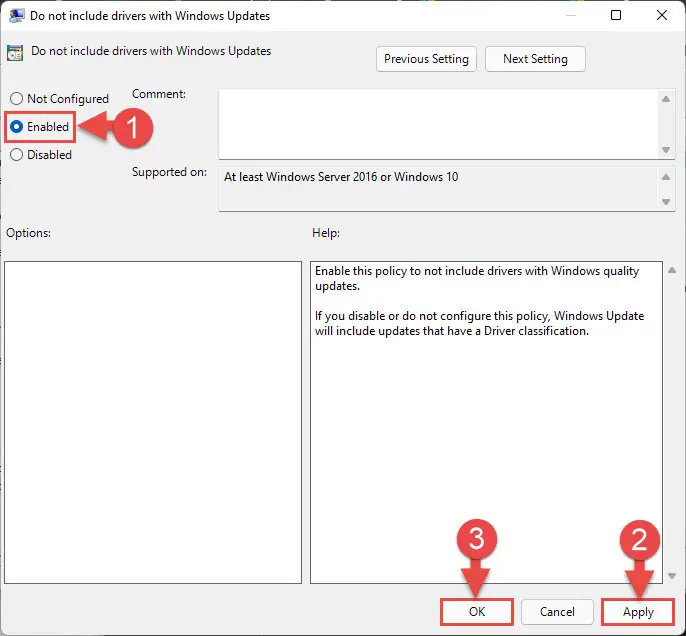Minimize the policy settings window
Image resolution: width=686 pixels, height=636 pixels.
pyautogui.click(x=570, y=15)
